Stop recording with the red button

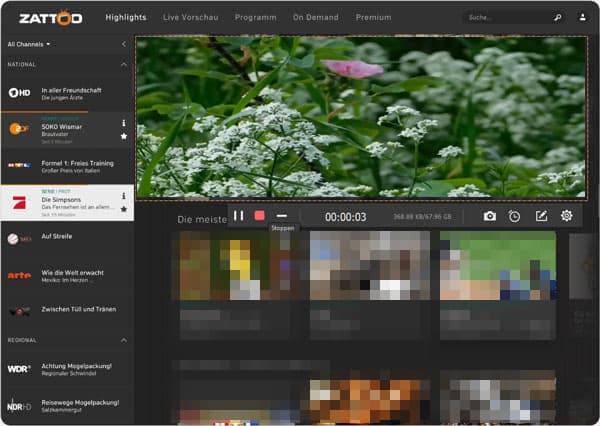pyautogui.click(x=260, y=216)
